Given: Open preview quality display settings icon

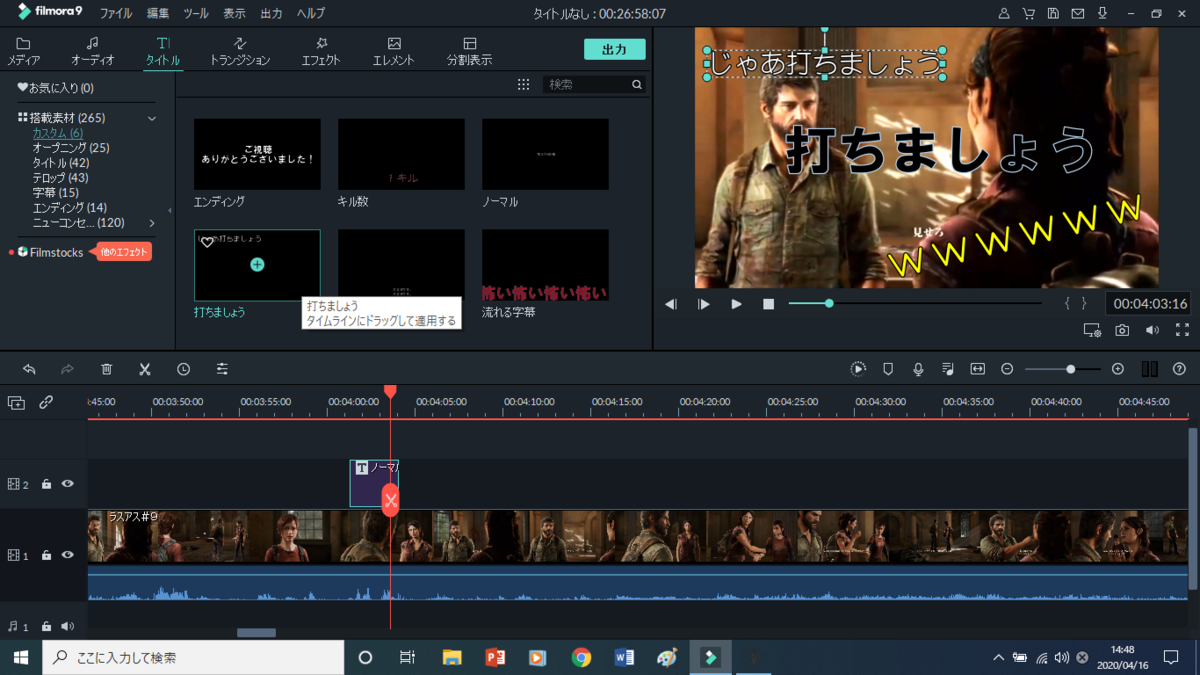Looking at the screenshot, I should (1092, 330).
